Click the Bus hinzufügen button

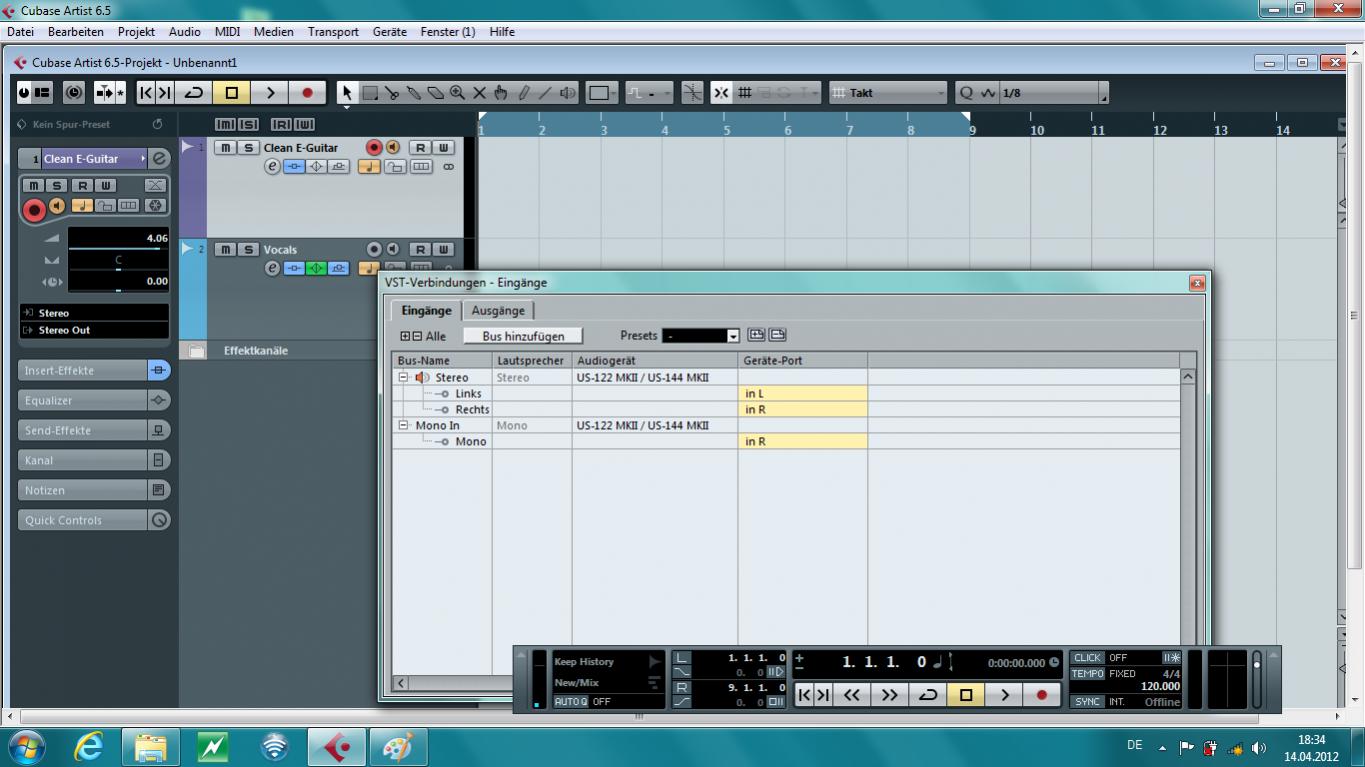[x=523, y=336]
